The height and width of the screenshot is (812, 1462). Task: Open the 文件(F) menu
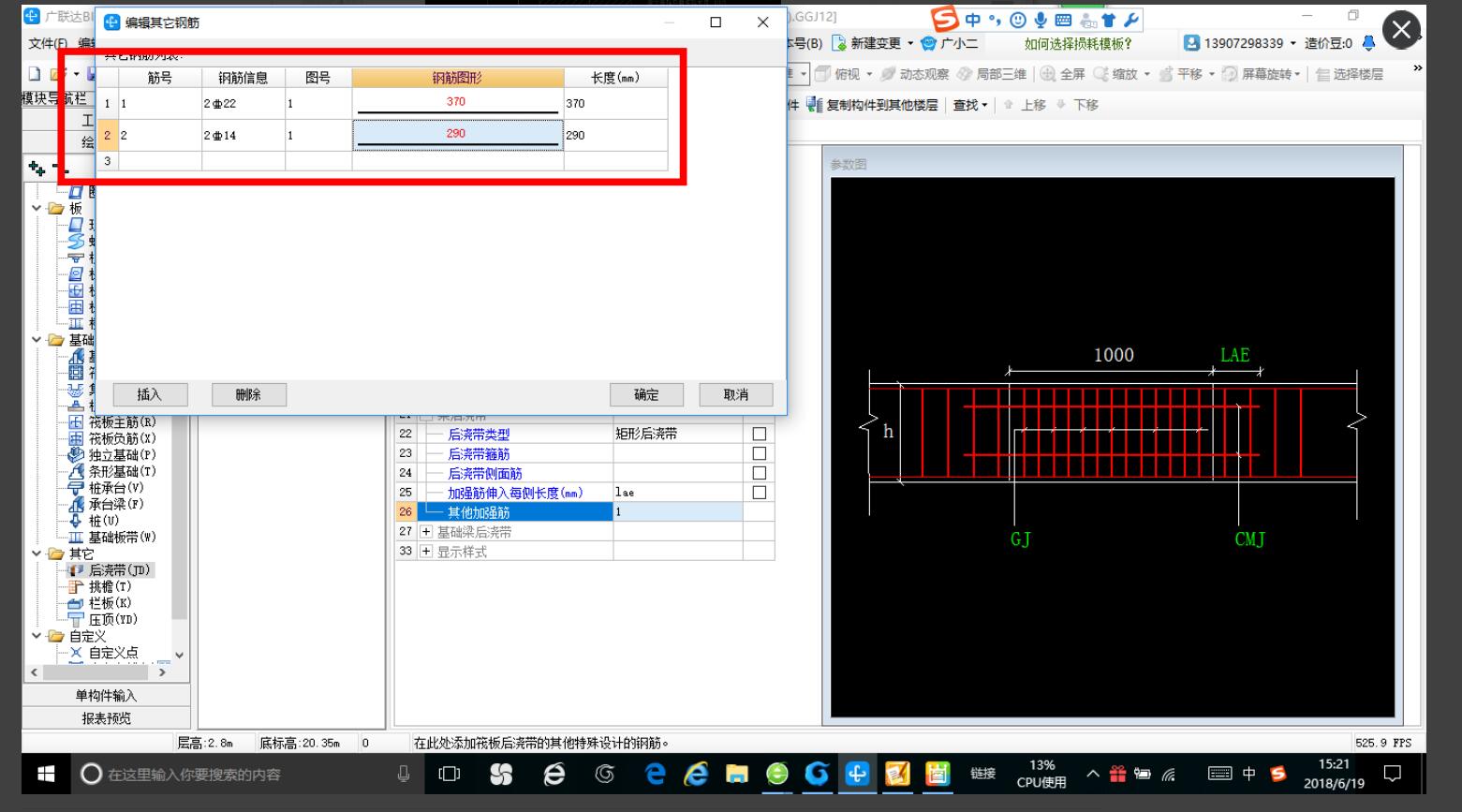[x=48, y=43]
